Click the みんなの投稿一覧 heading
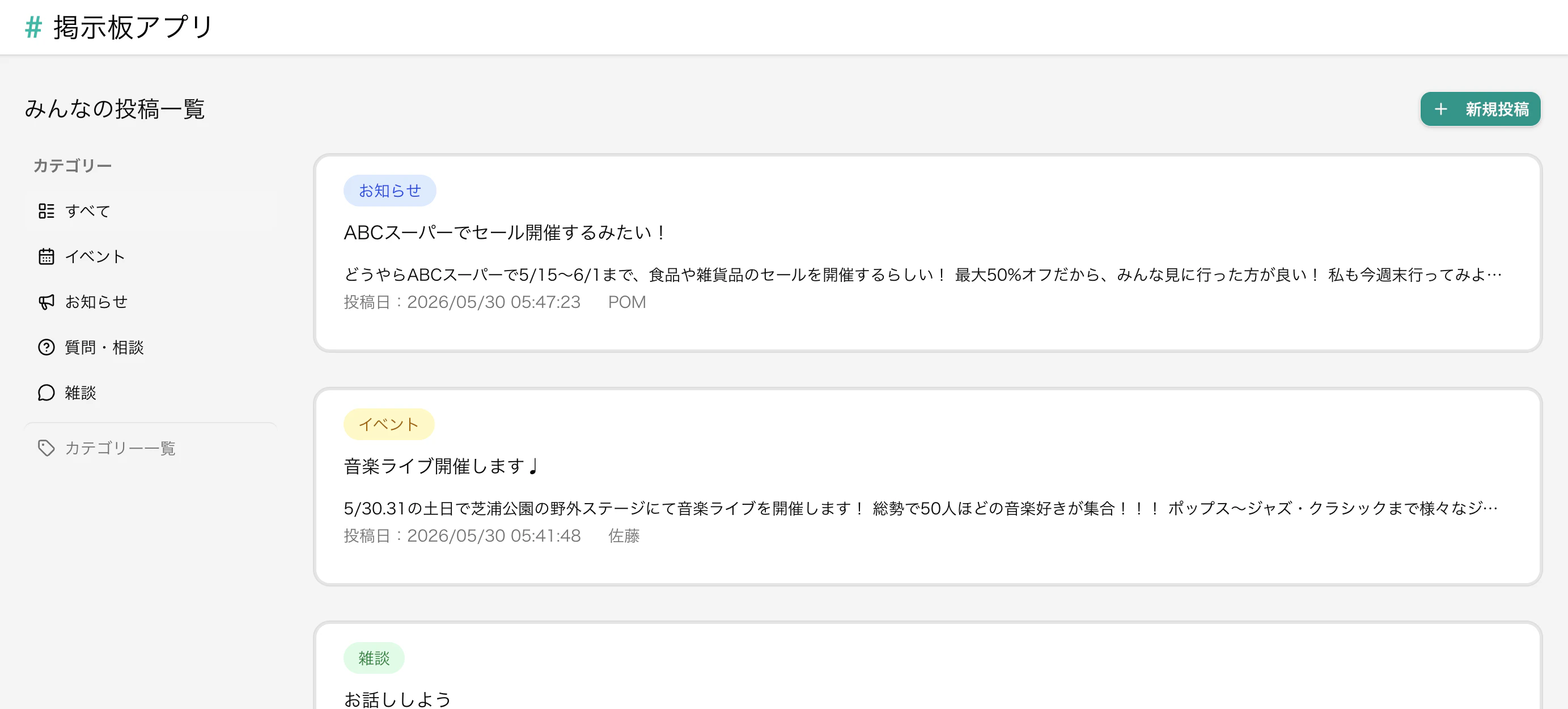Viewport: 1568px width, 709px height. click(x=115, y=109)
